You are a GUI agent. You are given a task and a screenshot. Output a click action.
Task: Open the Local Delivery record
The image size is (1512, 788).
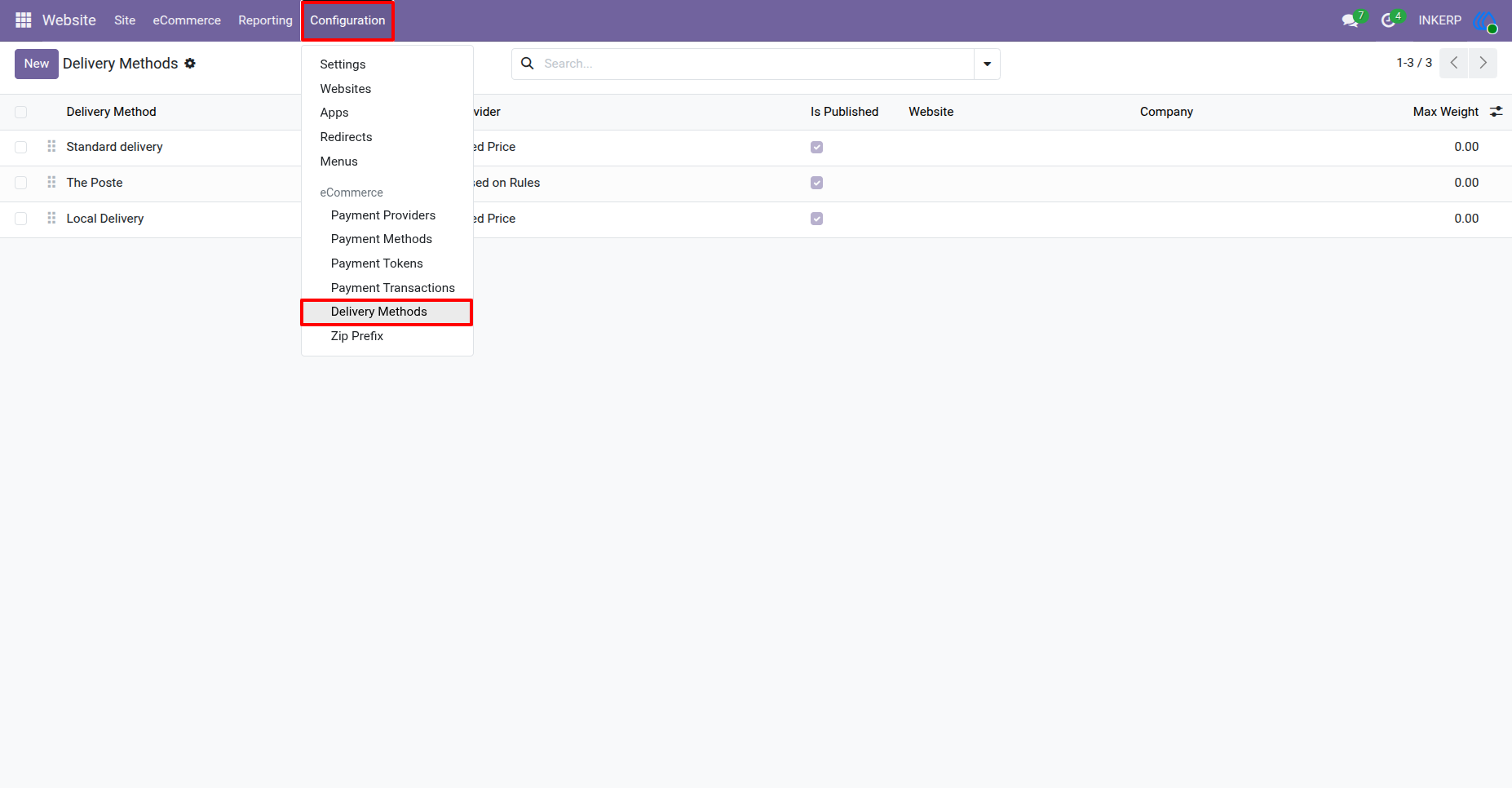[105, 219]
